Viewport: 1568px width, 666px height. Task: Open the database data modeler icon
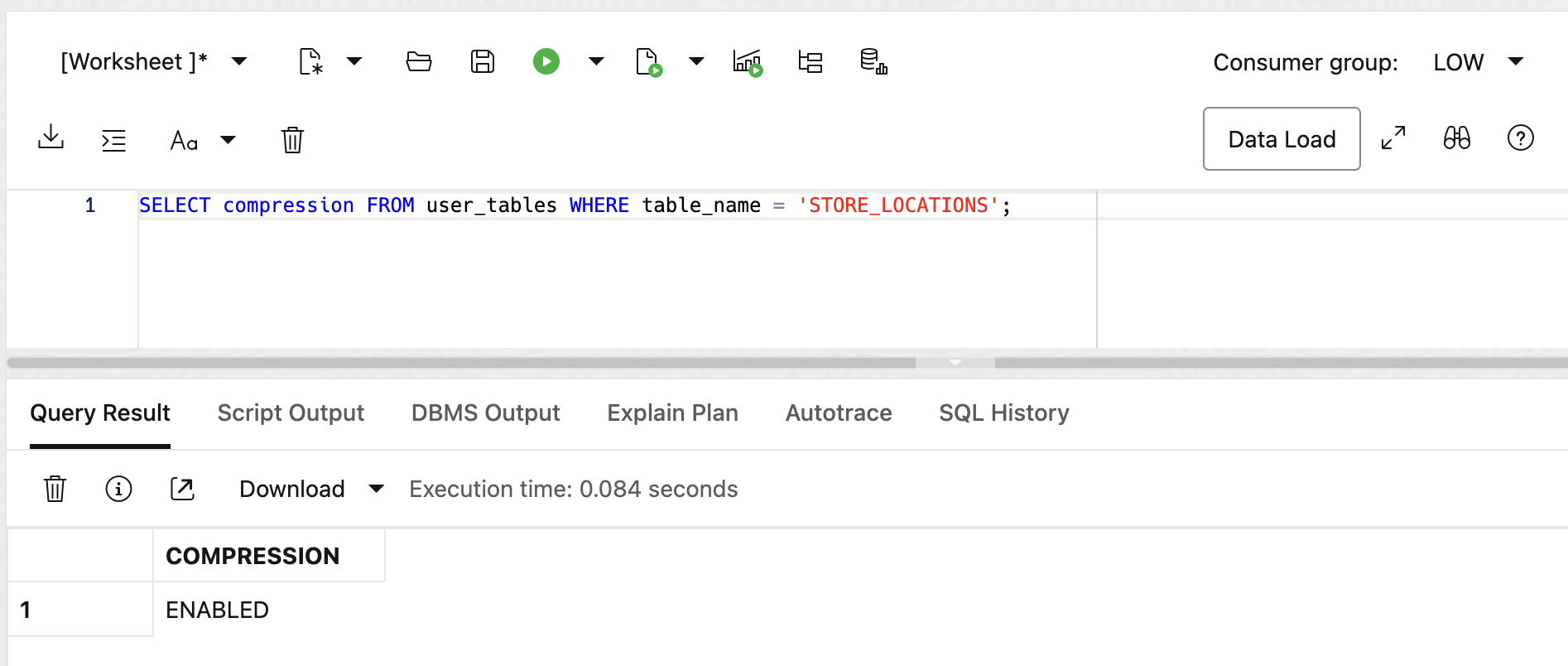coord(873,62)
